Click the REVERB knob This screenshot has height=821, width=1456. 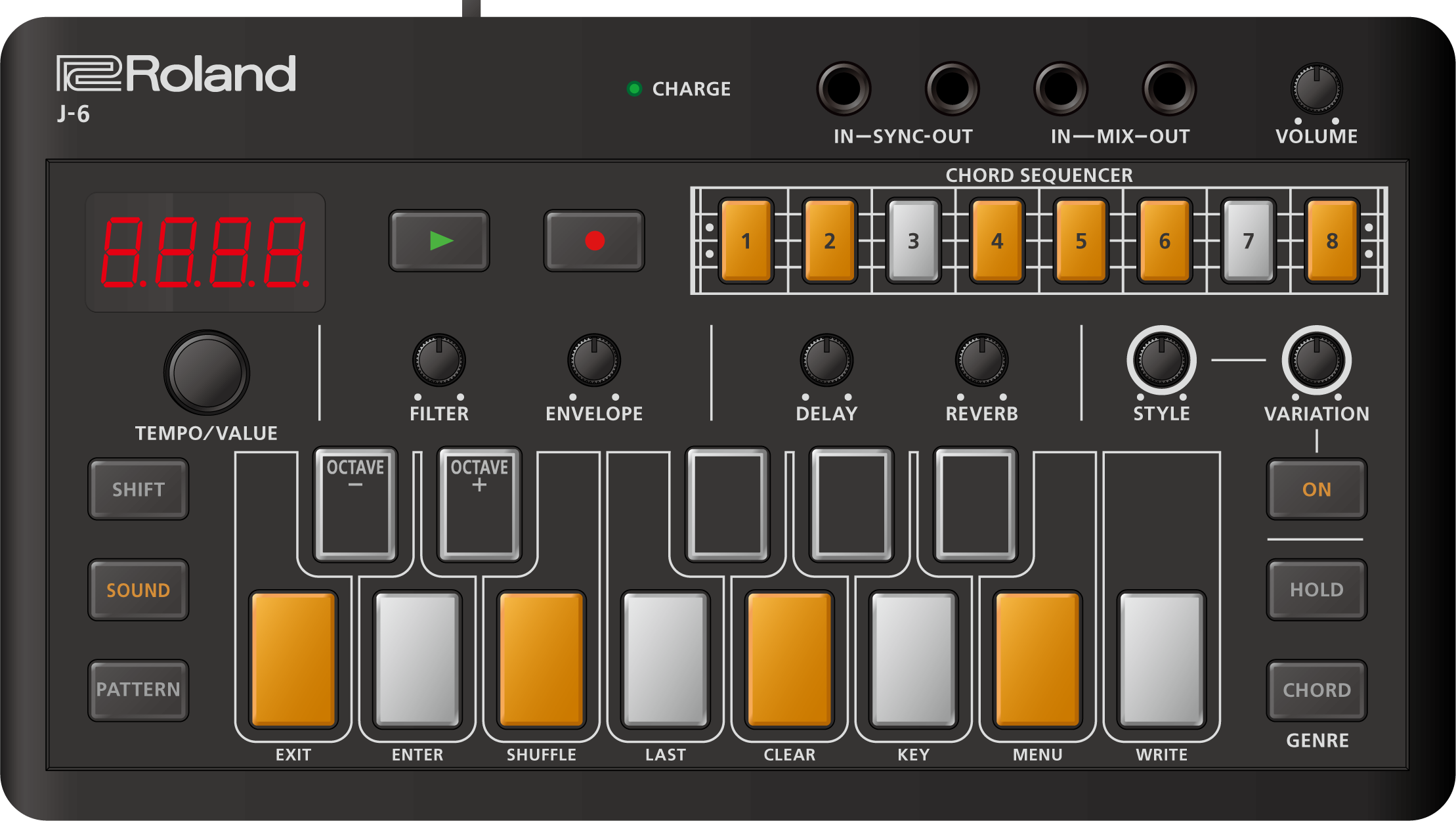(981, 360)
